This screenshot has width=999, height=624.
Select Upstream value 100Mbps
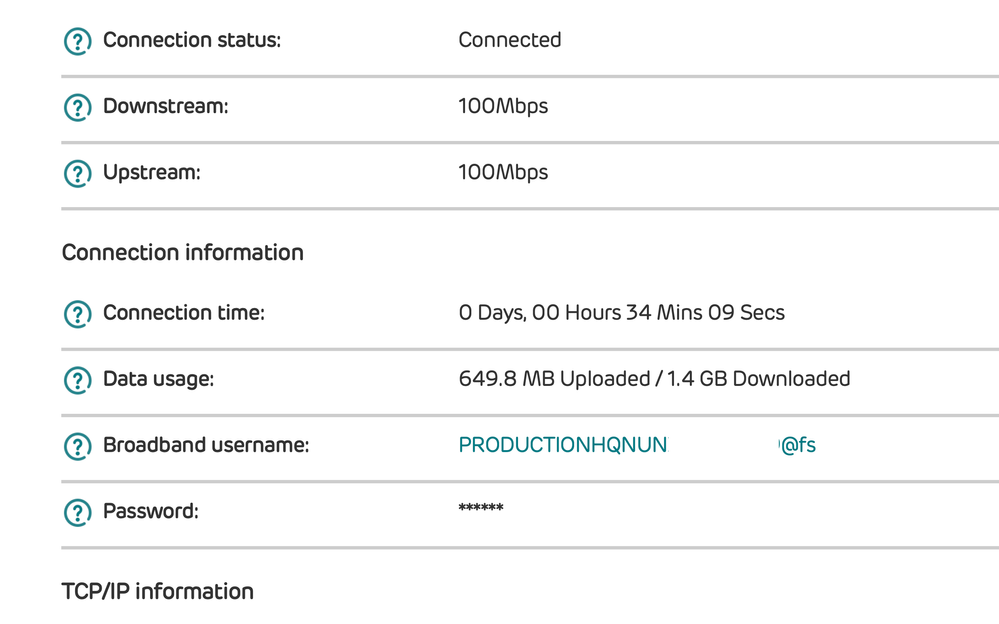click(x=503, y=173)
